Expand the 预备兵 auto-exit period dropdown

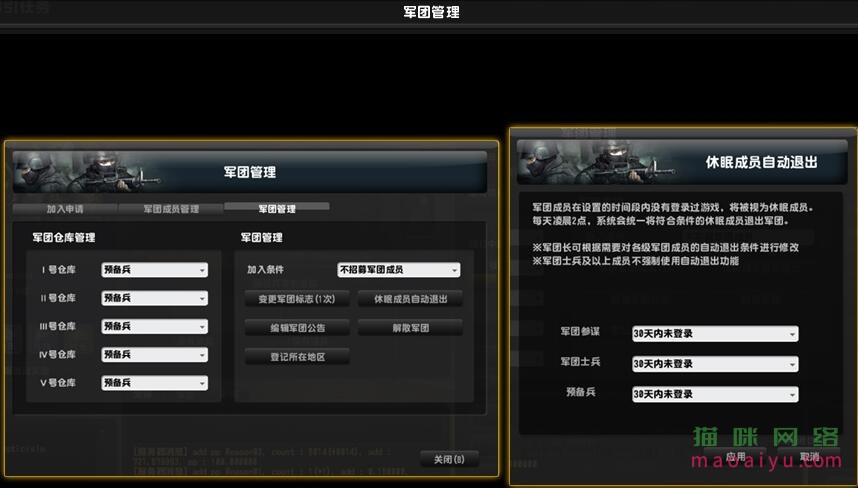coord(715,394)
